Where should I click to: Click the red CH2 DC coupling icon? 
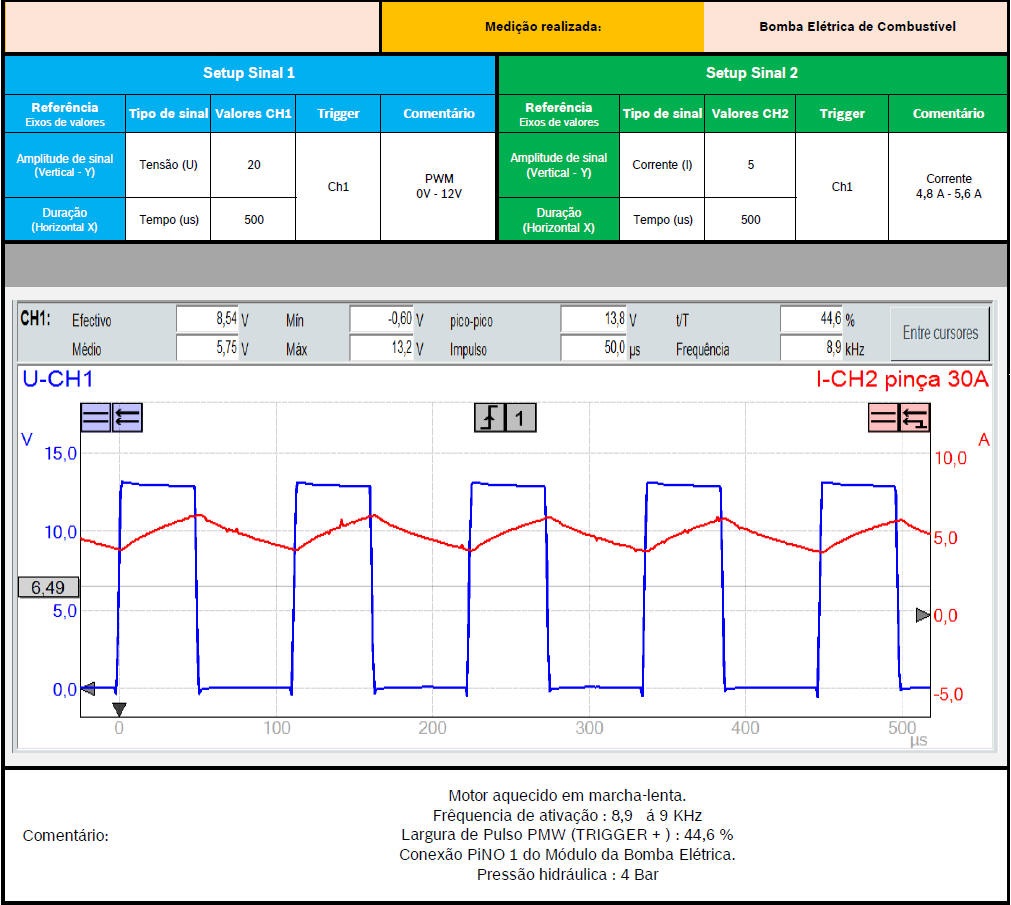884,418
